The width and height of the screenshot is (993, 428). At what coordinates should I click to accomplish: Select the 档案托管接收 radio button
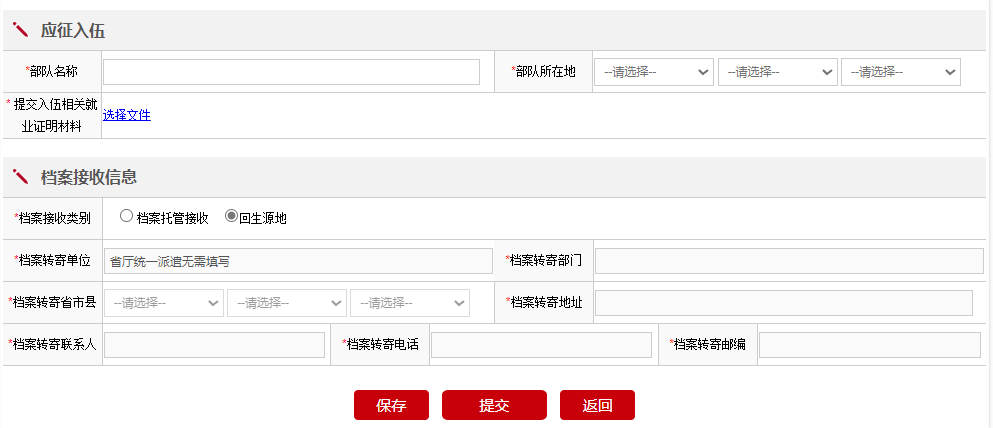point(126,216)
